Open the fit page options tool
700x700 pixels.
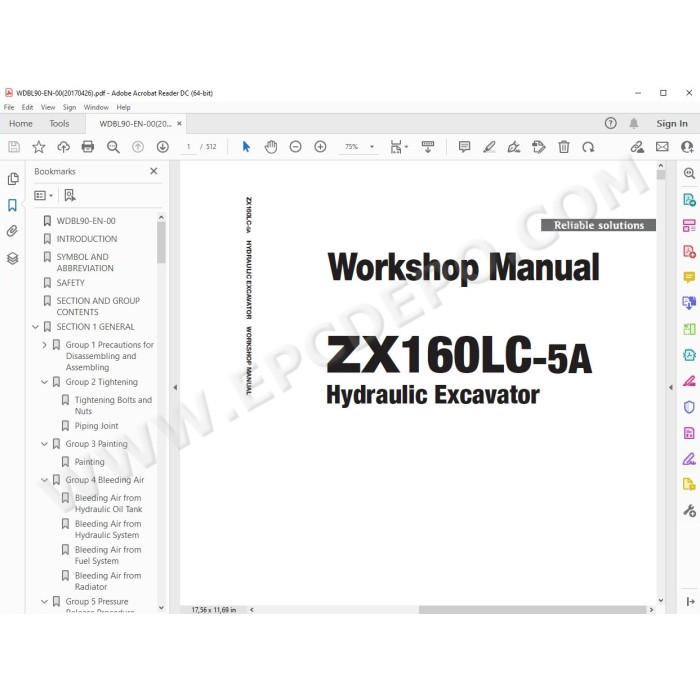tap(399, 147)
